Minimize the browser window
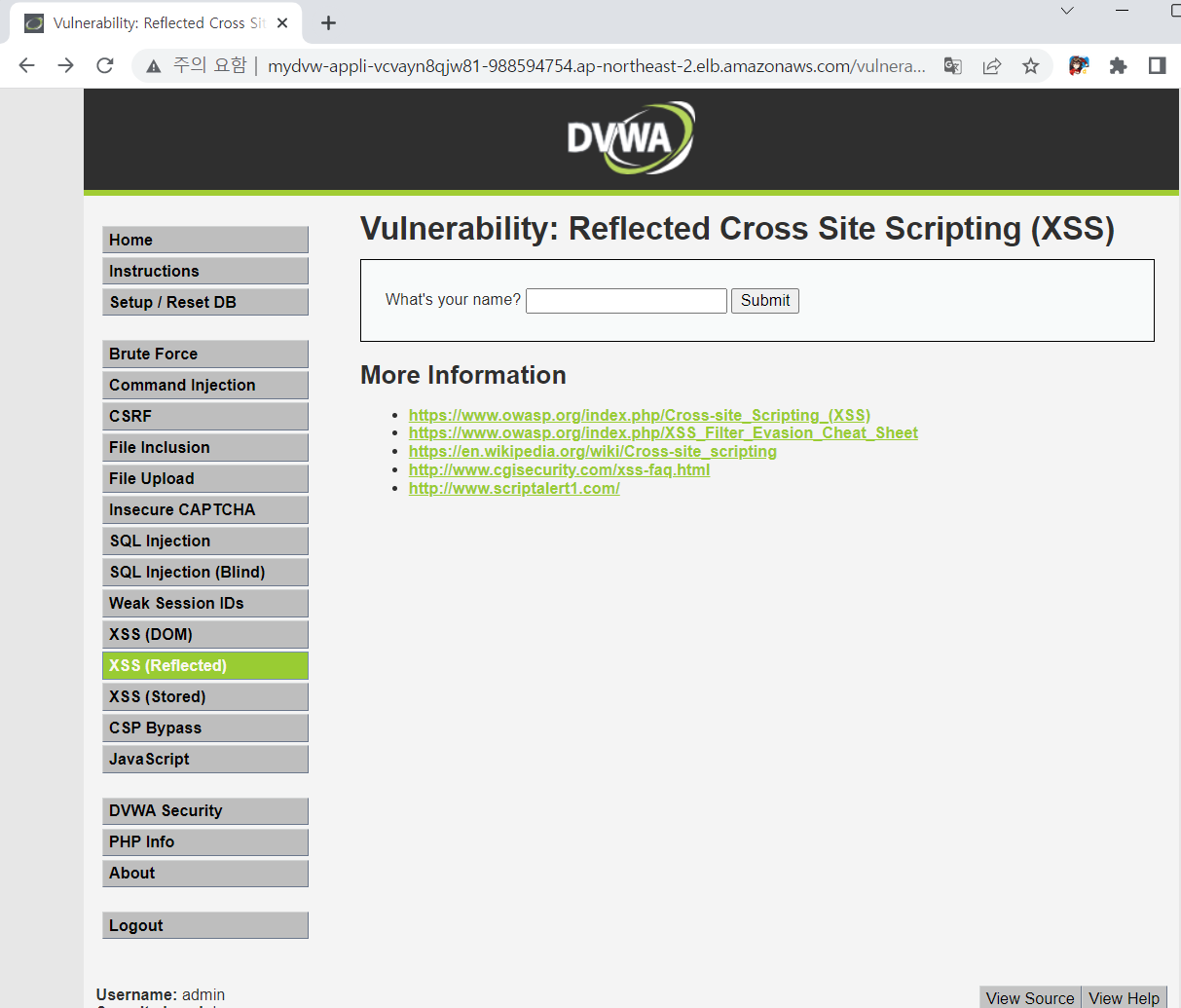Image resolution: width=1181 pixels, height=1008 pixels. coord(1123,11)
